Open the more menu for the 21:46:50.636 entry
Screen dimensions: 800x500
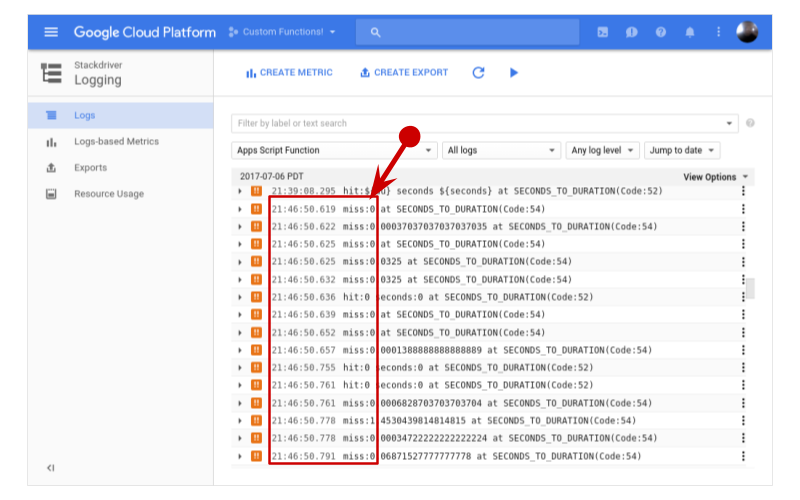[x=743, y=297]
